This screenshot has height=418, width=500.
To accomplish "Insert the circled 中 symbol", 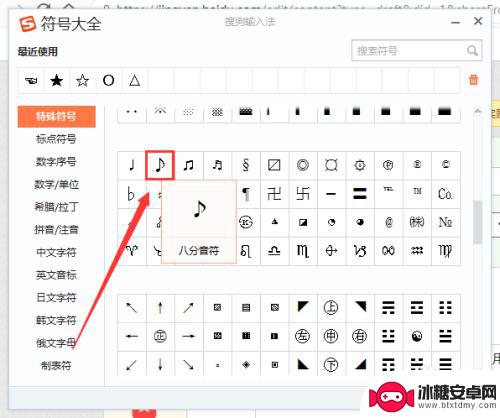I will point(331,336).
